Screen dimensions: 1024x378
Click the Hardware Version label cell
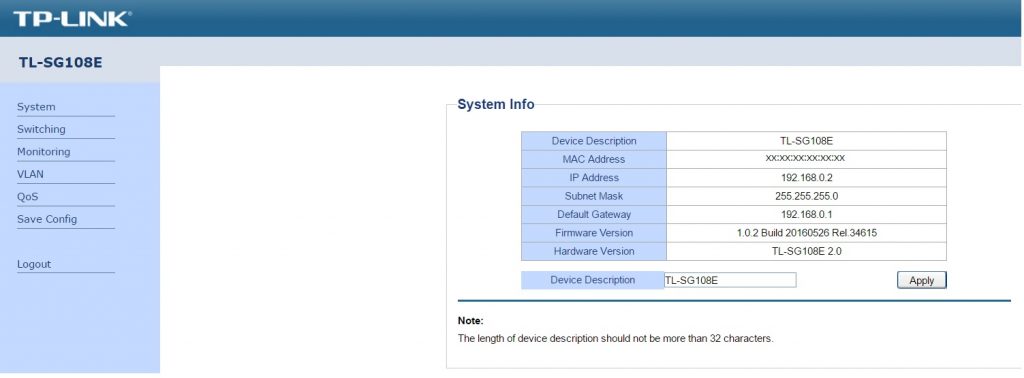[x=594, y=251]
